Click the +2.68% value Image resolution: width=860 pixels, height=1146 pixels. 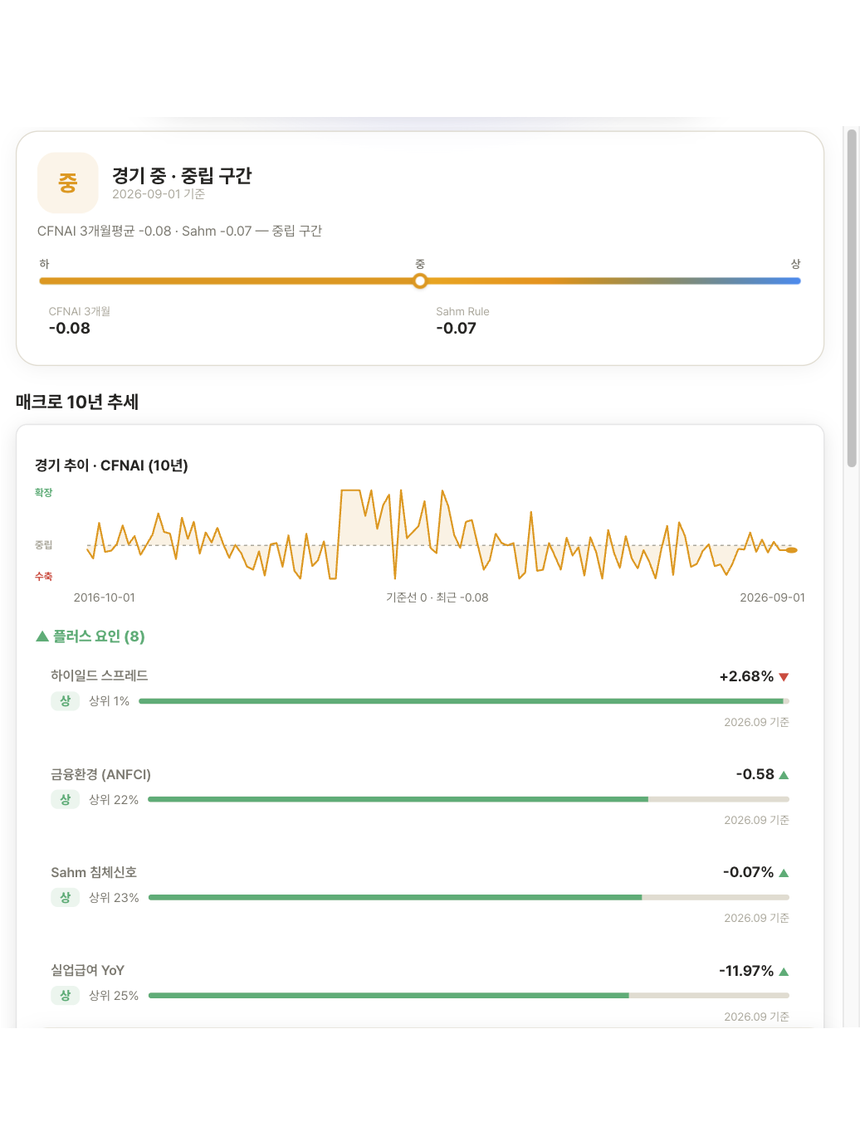(746, 677)
